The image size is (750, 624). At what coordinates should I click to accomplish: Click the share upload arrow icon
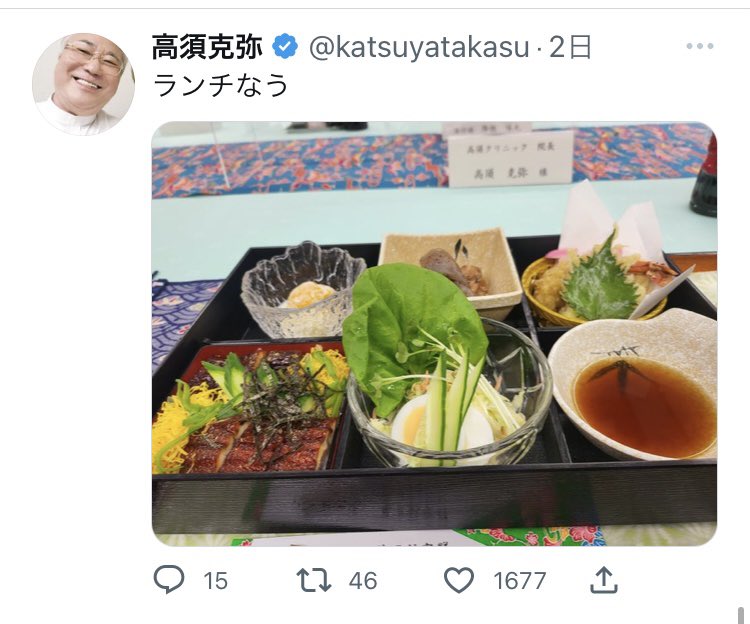(604, 580)
